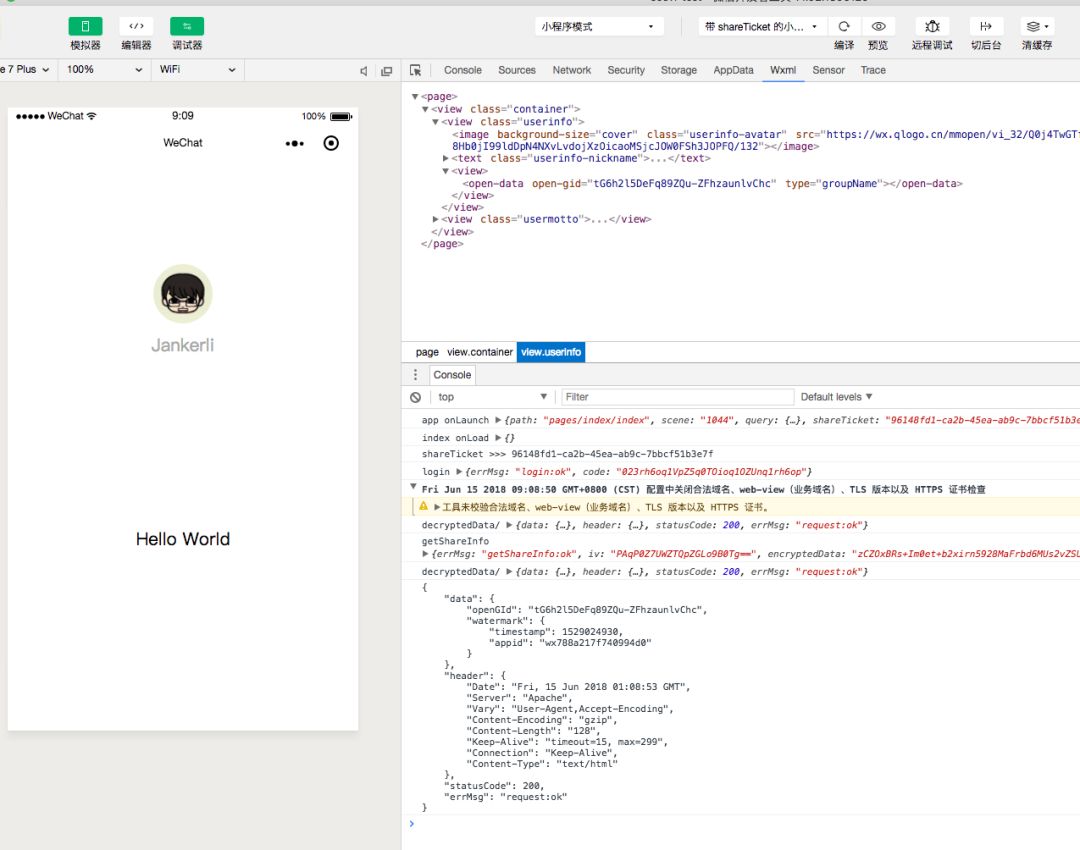Click the simulator three-dot menu icon

[295, 143]
